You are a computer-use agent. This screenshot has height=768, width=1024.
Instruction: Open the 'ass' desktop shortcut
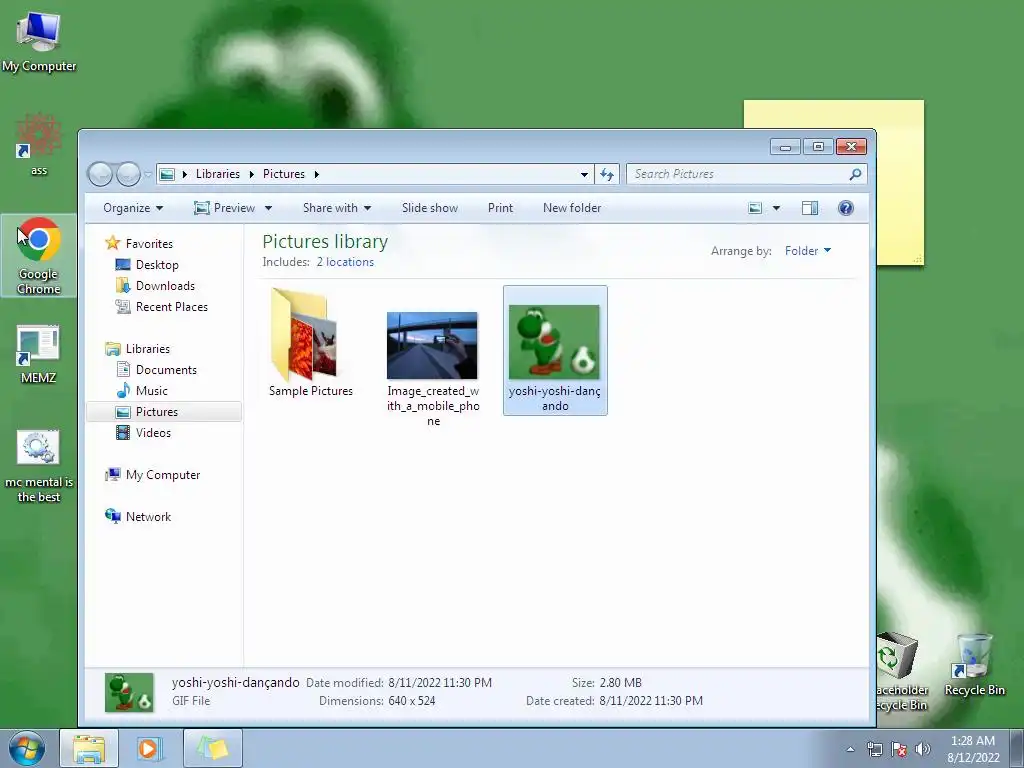click(39, 144)
